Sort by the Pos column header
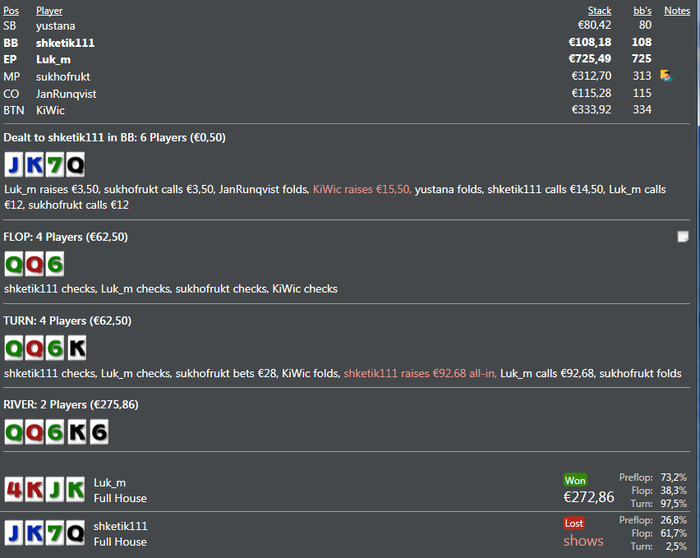Viewport: 700px width, 558px height. 11,11
